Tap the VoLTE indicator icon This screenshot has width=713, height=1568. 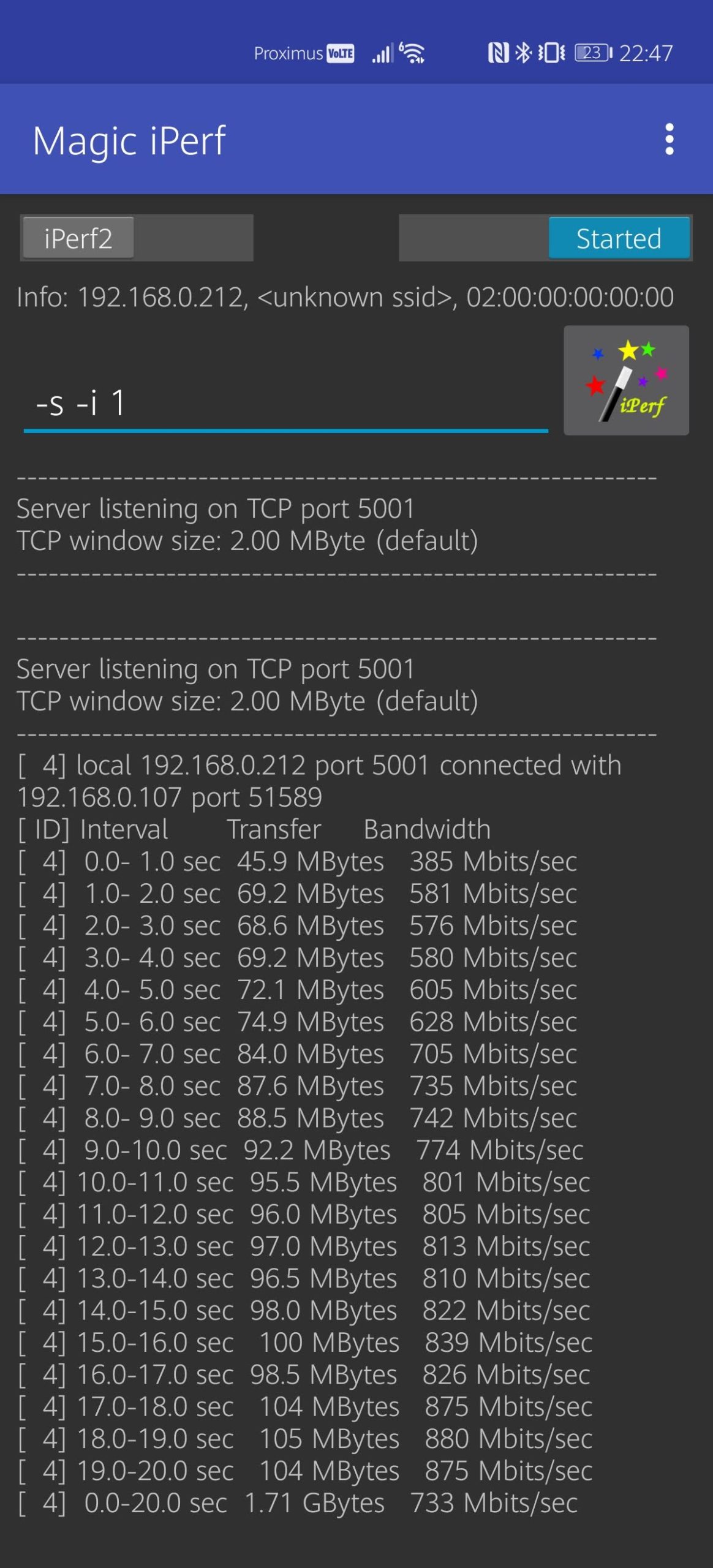pyautogui.click(x=341, y=54)
